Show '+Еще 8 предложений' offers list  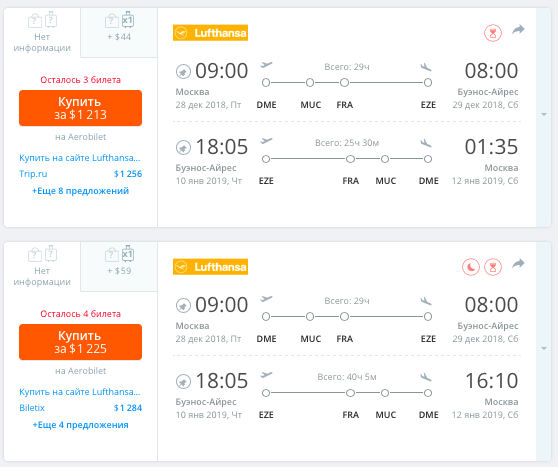pyautogui.click(x=80, y=191)
